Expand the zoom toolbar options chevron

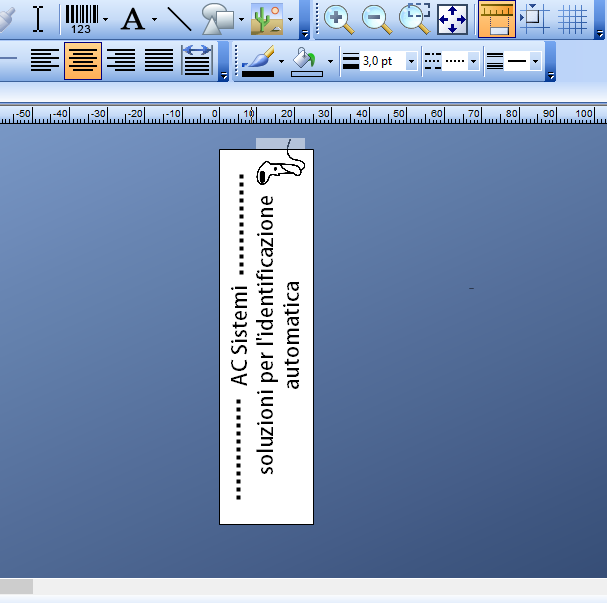[600, 34]
